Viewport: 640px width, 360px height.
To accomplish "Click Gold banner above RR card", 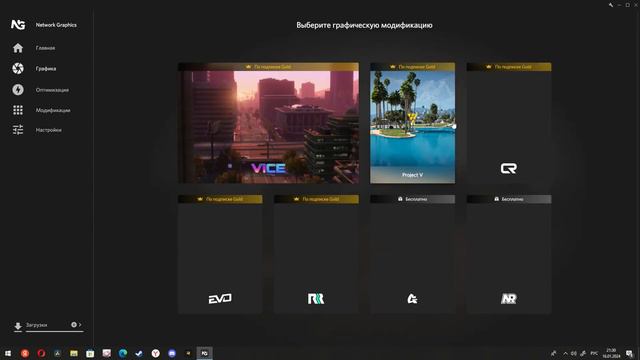I will (x=316, y=199).
